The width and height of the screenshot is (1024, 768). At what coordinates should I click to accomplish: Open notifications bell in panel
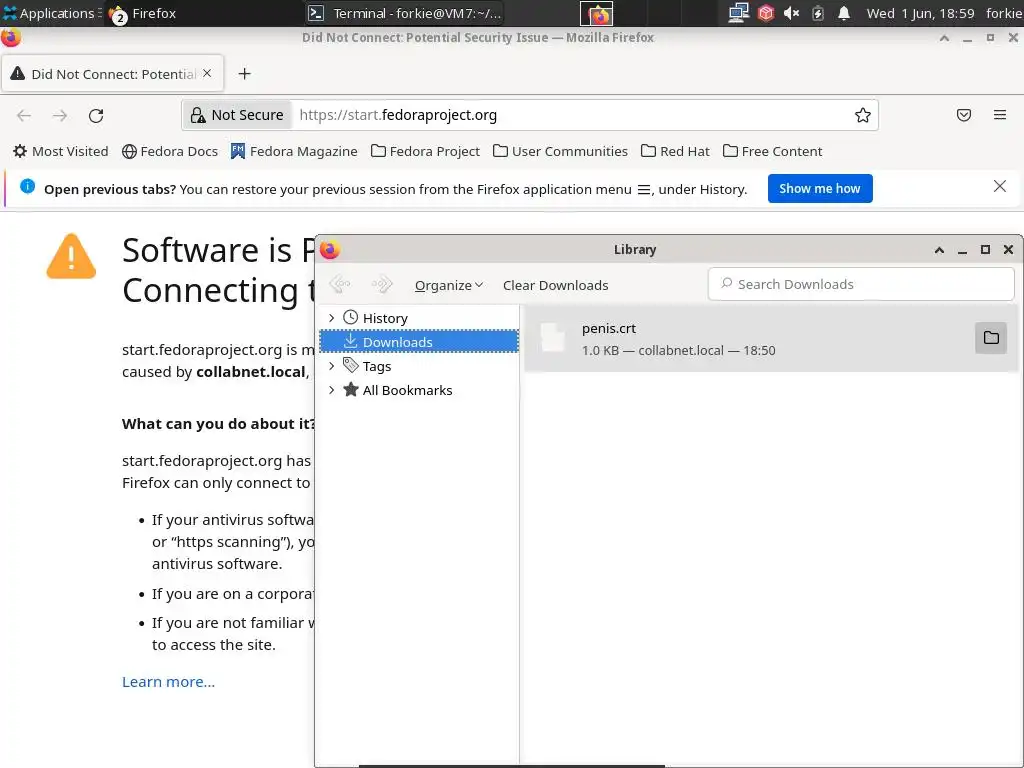click(844, 13)
